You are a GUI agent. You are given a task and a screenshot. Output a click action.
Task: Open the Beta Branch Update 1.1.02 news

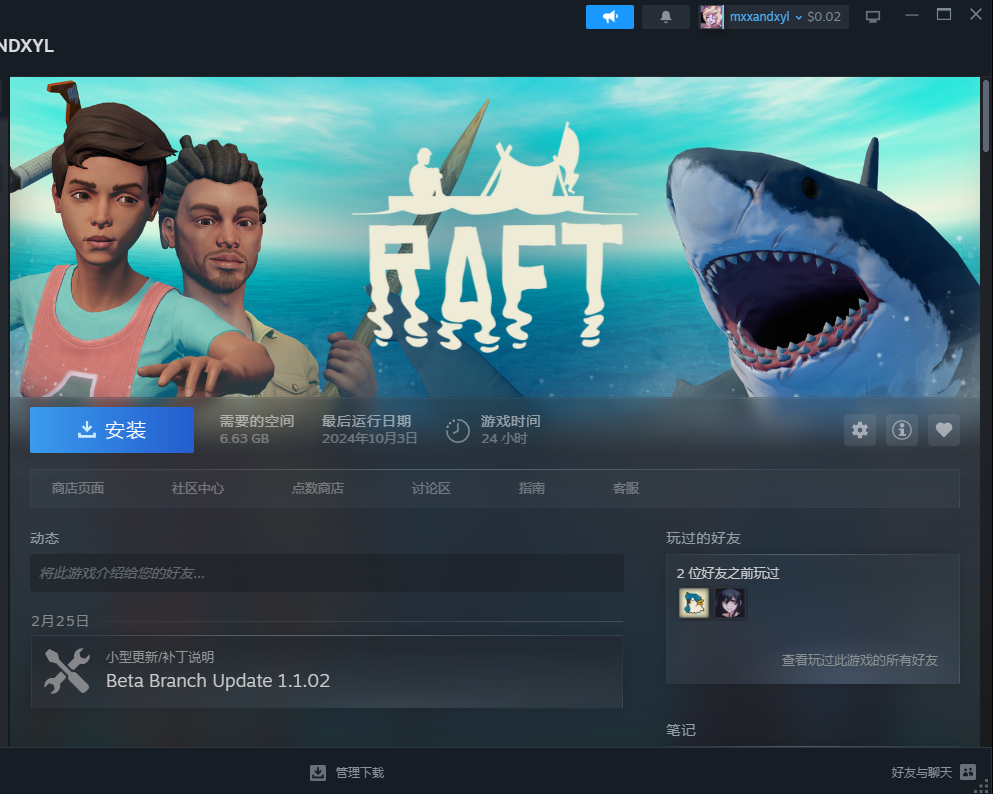click(x=327, y=672)
